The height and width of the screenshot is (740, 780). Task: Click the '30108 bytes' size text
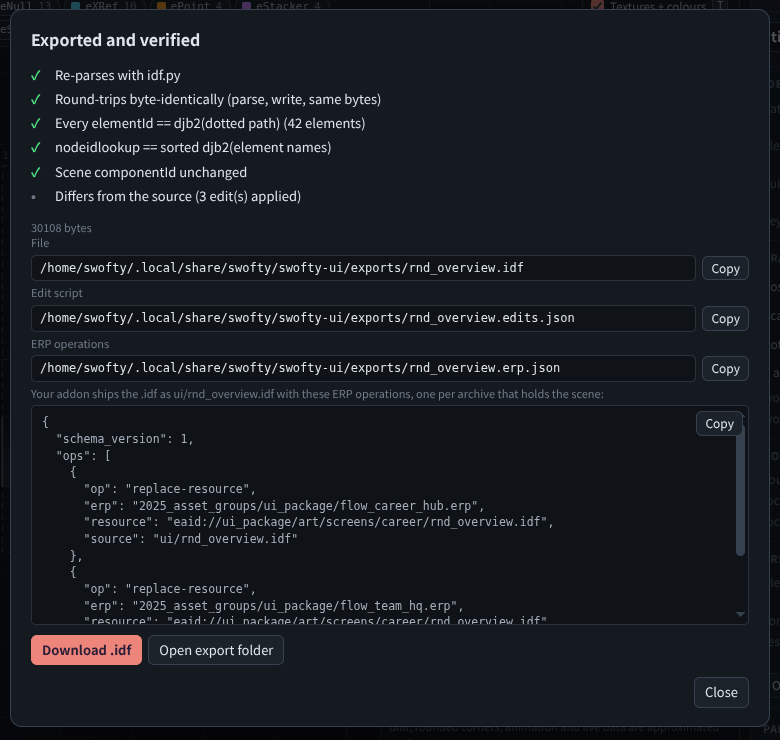(61, 228)
